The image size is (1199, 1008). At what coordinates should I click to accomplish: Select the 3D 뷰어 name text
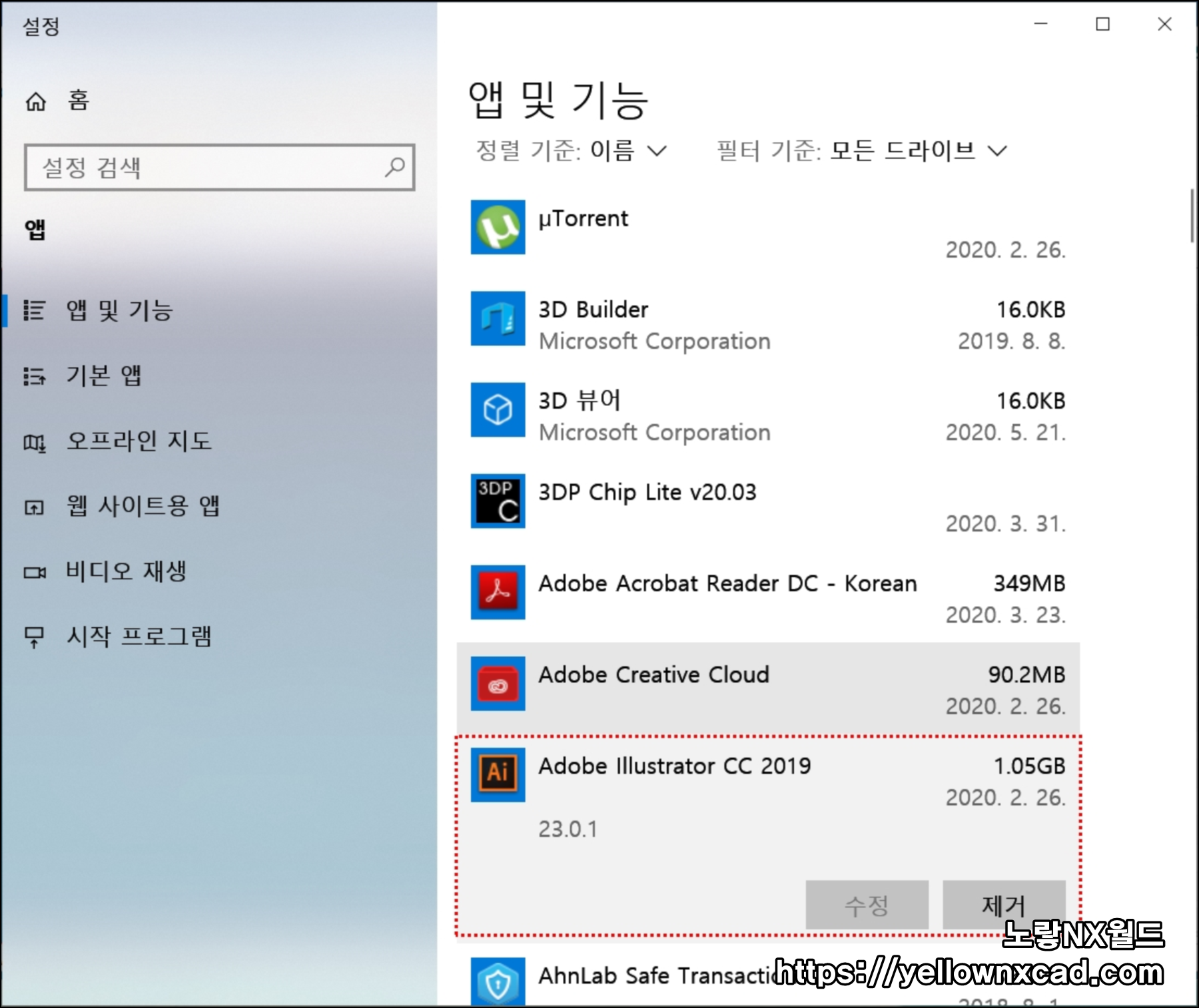coord(580,401)
